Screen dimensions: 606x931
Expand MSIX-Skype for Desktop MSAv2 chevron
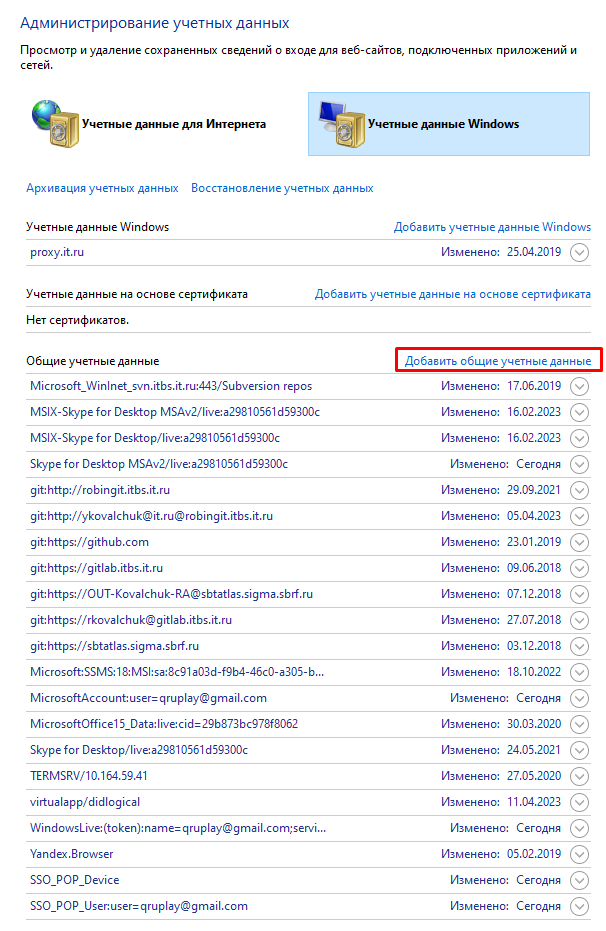point(579,413)
